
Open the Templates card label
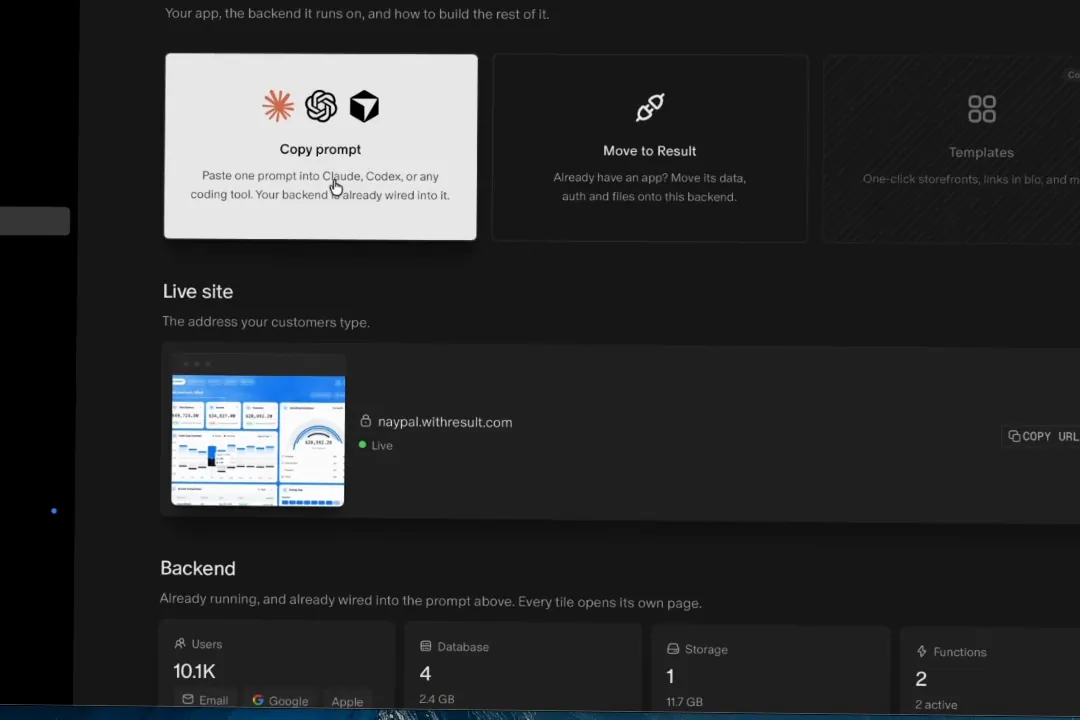[981, 152]
